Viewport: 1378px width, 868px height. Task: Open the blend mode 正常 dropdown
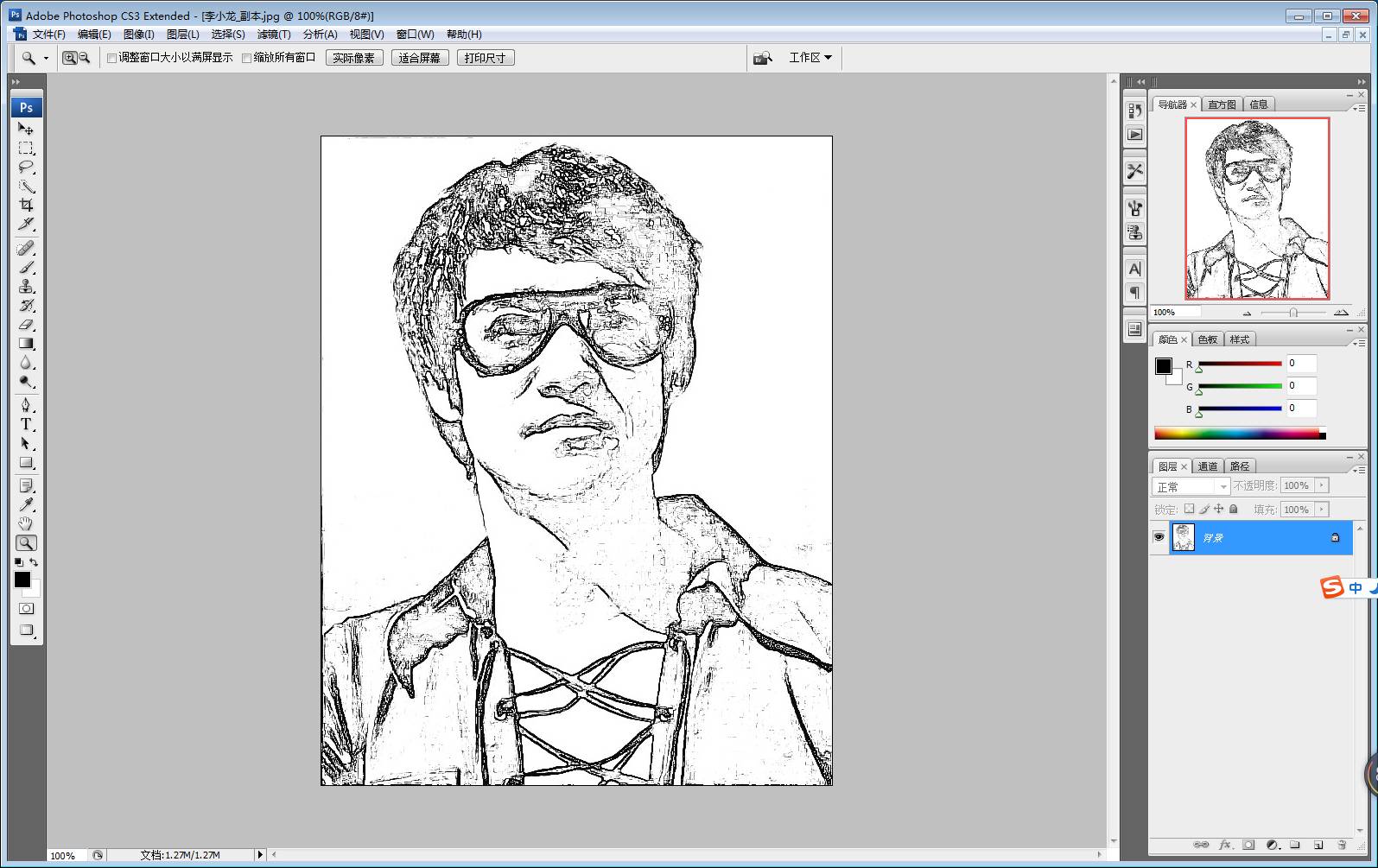pyautogui.click(x=1191, y=486)
